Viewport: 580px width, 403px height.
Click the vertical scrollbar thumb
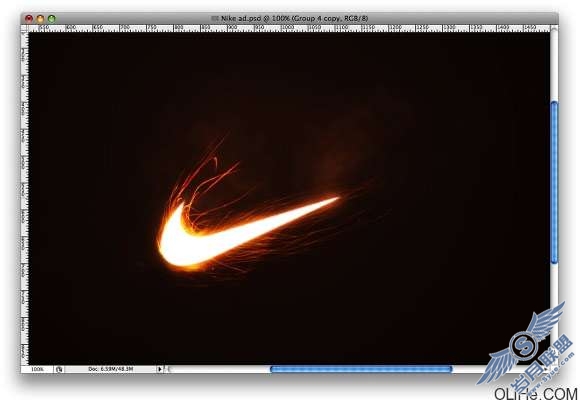point(554,182)
